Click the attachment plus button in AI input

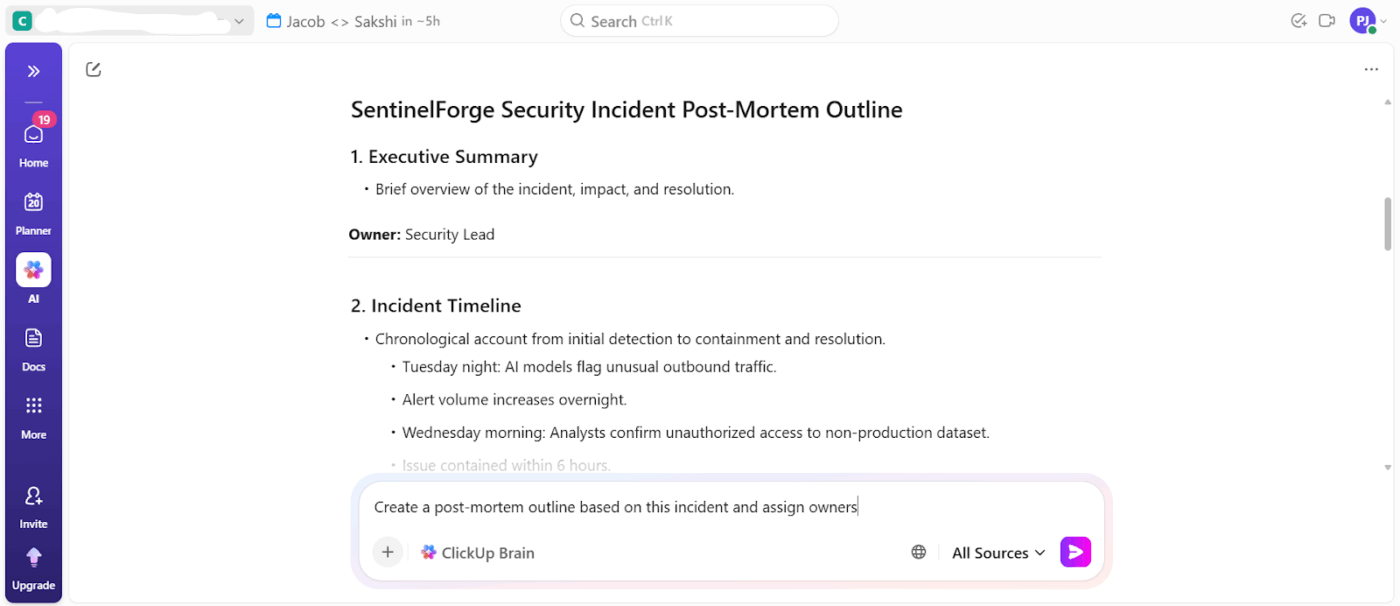[388, 551]
